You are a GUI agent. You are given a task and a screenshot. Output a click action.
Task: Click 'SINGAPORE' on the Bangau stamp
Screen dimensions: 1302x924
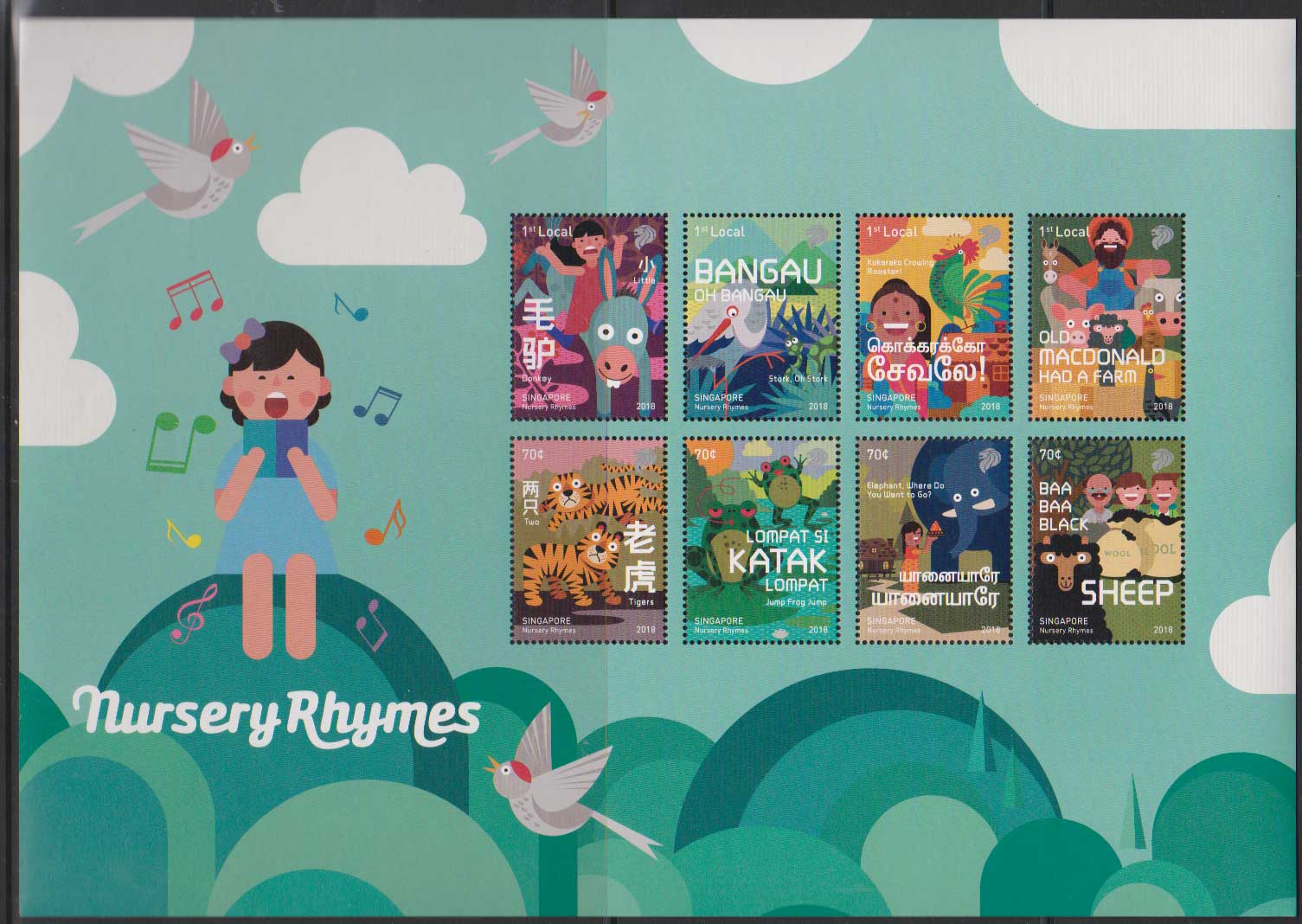pos(718,398)
